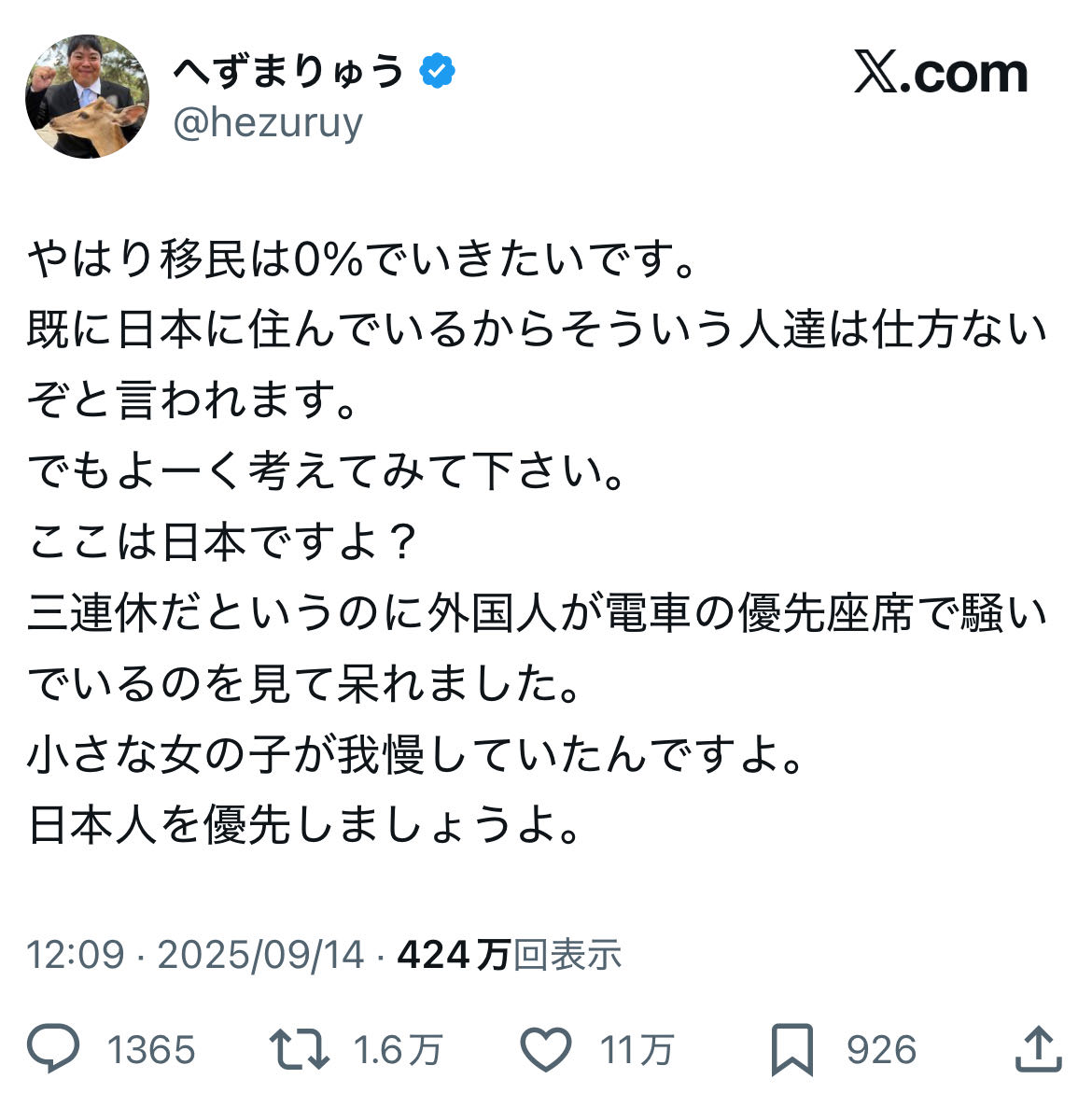Open the へずまりゅう display name
Viewport: 1092px width, 1093px height.
coord(288,72)
